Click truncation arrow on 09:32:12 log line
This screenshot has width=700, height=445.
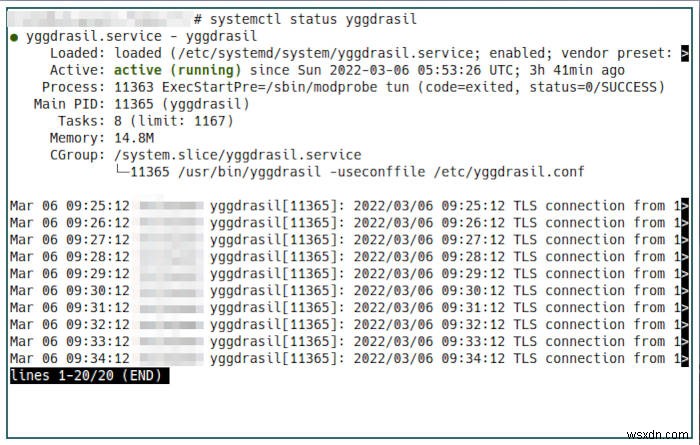point(684,325)
